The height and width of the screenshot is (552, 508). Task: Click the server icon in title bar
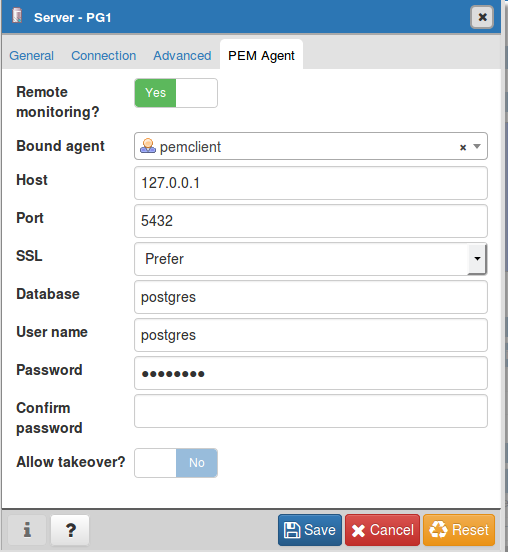tap(17, 15)
